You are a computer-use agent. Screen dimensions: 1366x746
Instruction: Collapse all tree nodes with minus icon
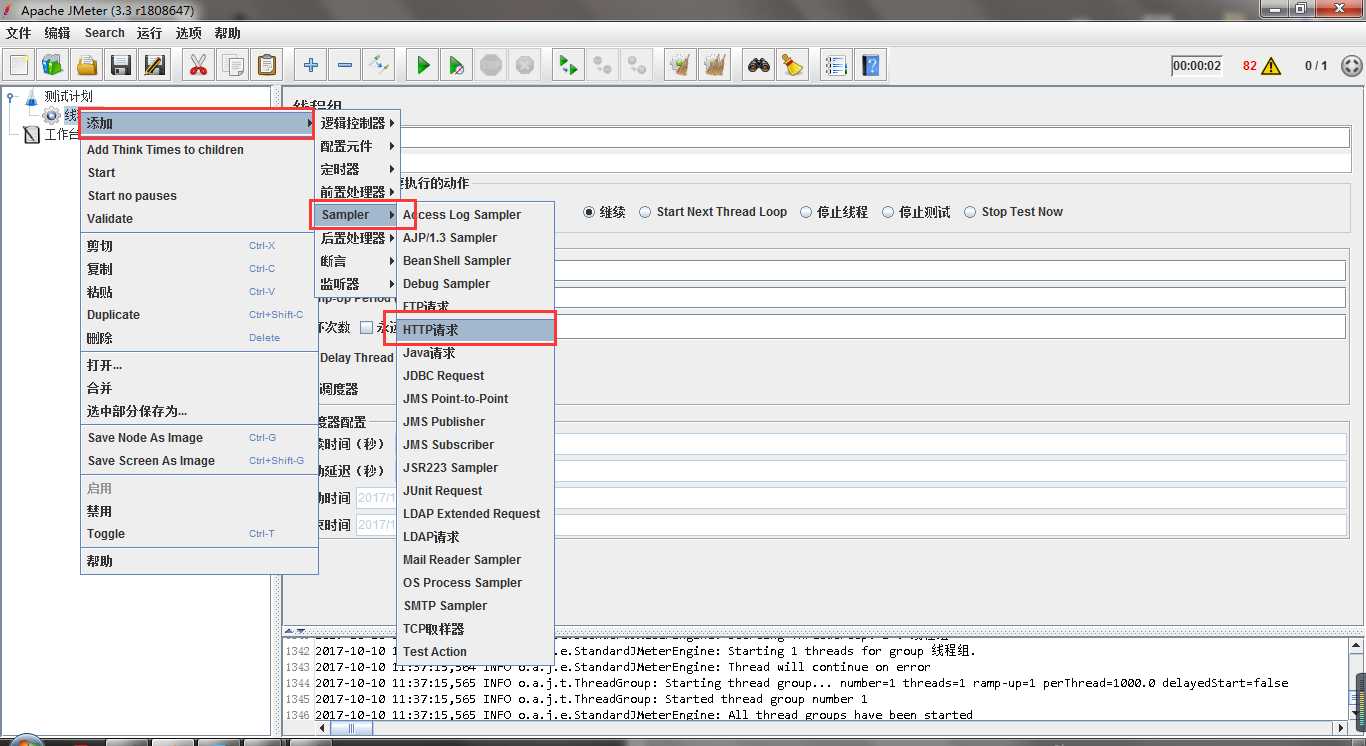345,66
